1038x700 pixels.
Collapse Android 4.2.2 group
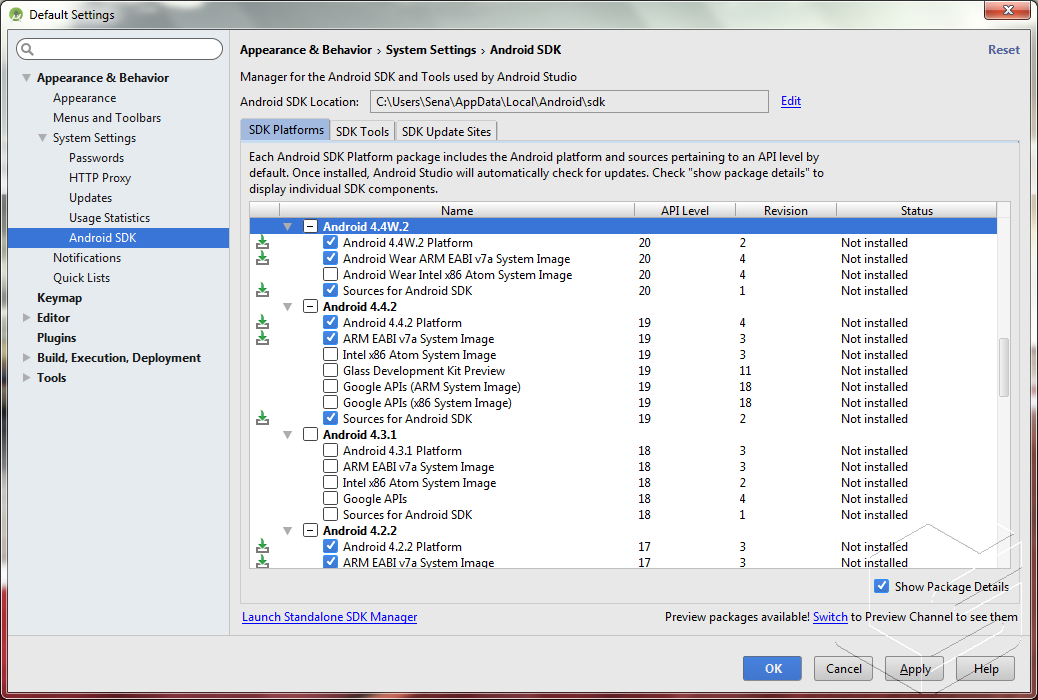pos(288,530)
